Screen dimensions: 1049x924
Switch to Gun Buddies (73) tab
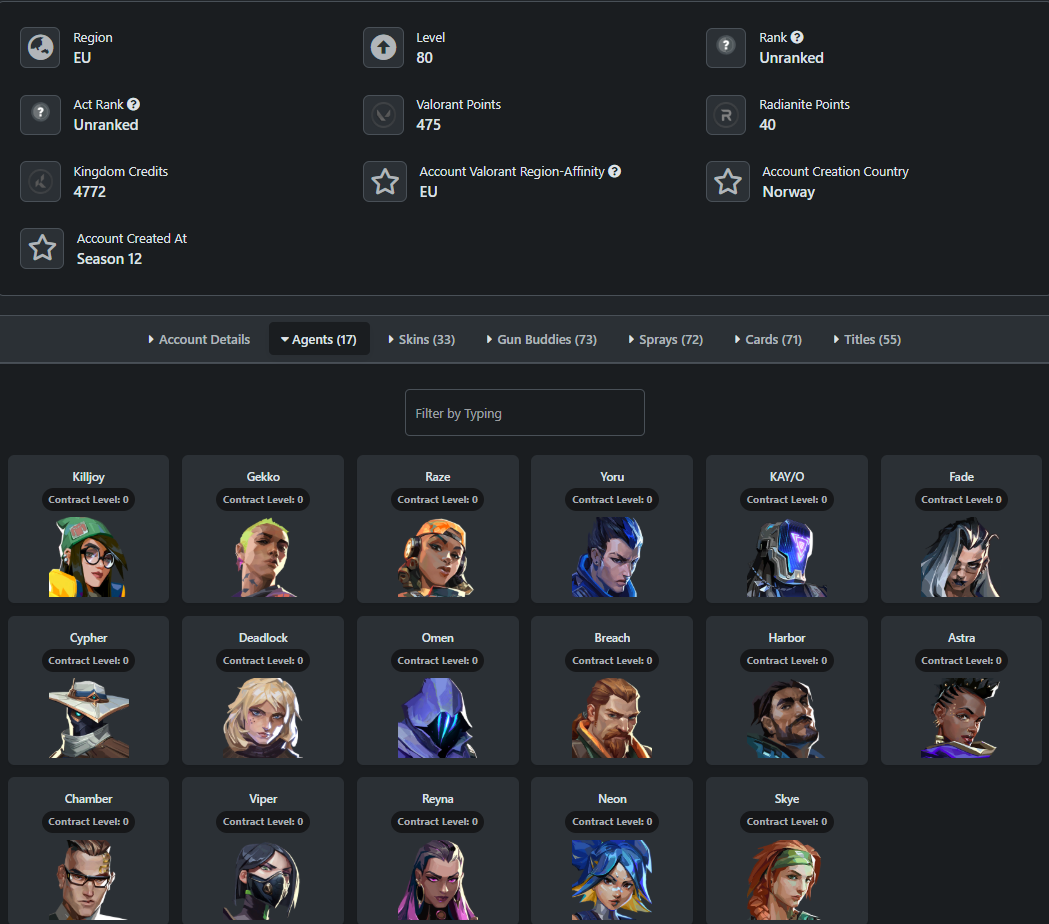point(542,339)
